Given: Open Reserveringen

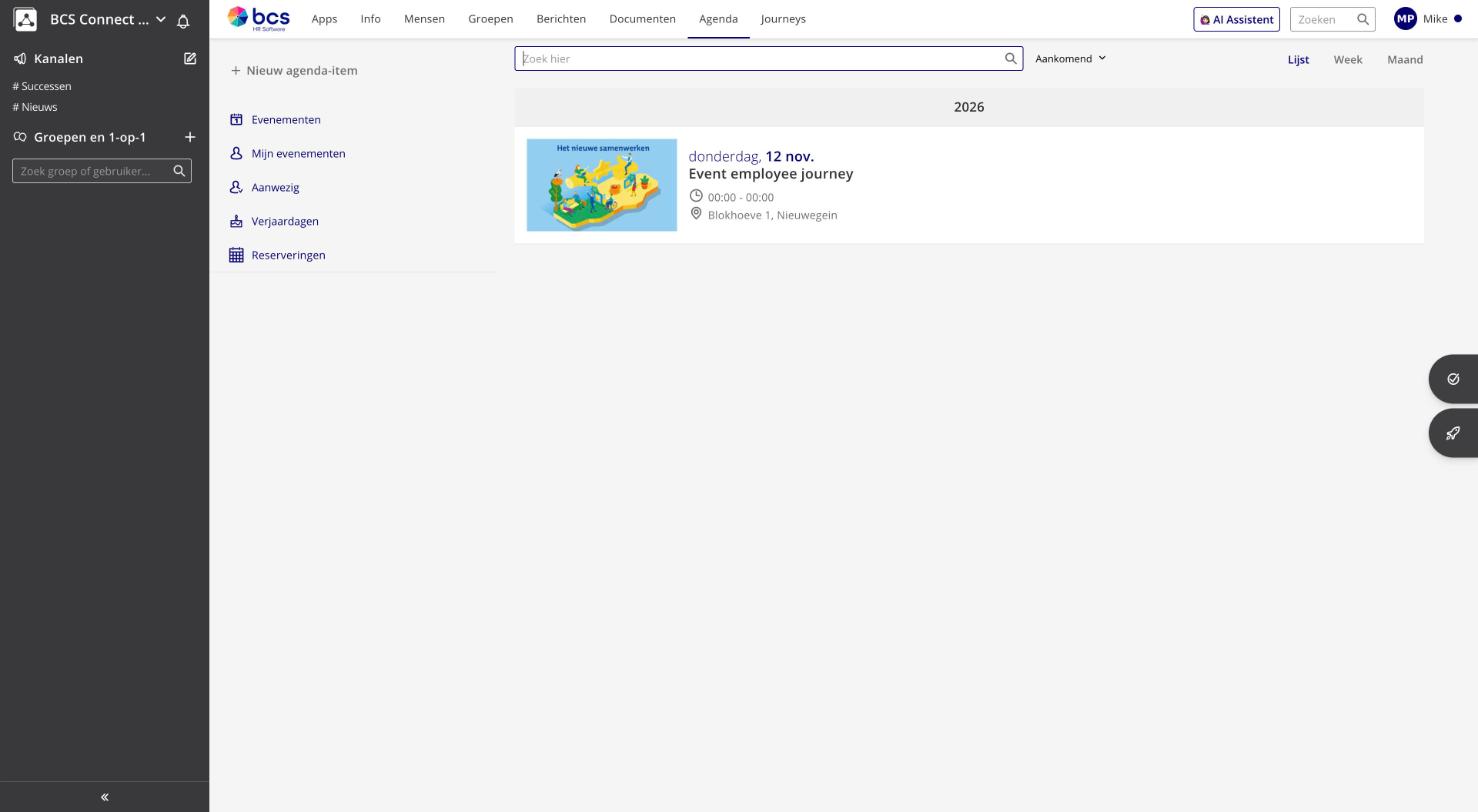Looking at the screenshot, I should pos(288,256).
